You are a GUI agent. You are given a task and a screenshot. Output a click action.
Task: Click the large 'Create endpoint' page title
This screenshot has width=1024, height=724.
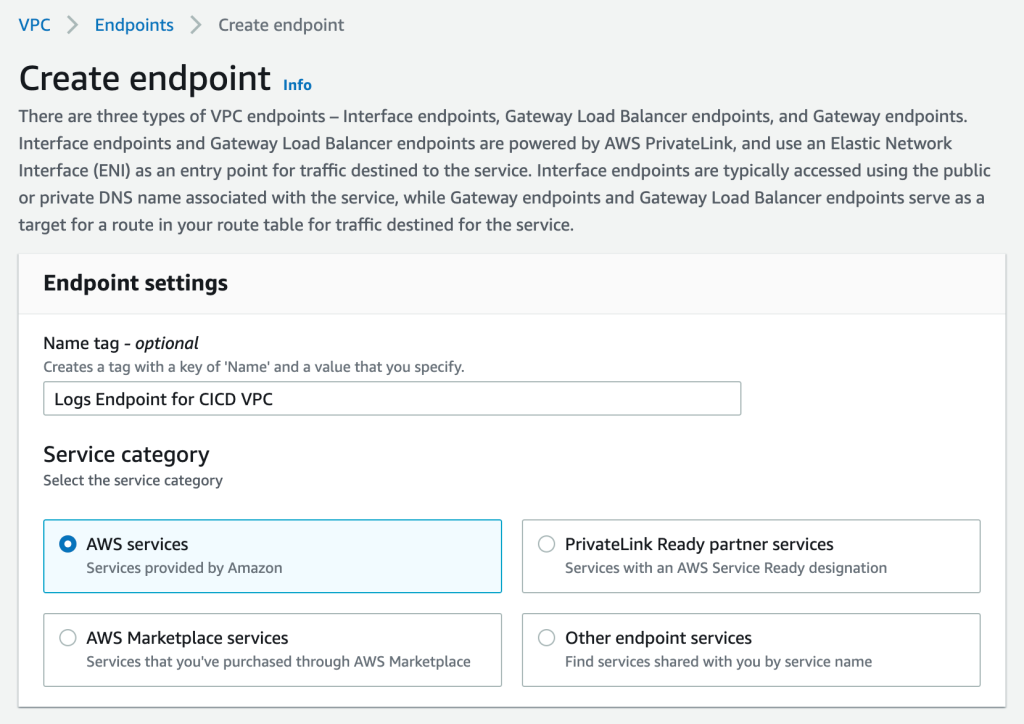pos(145,78)
